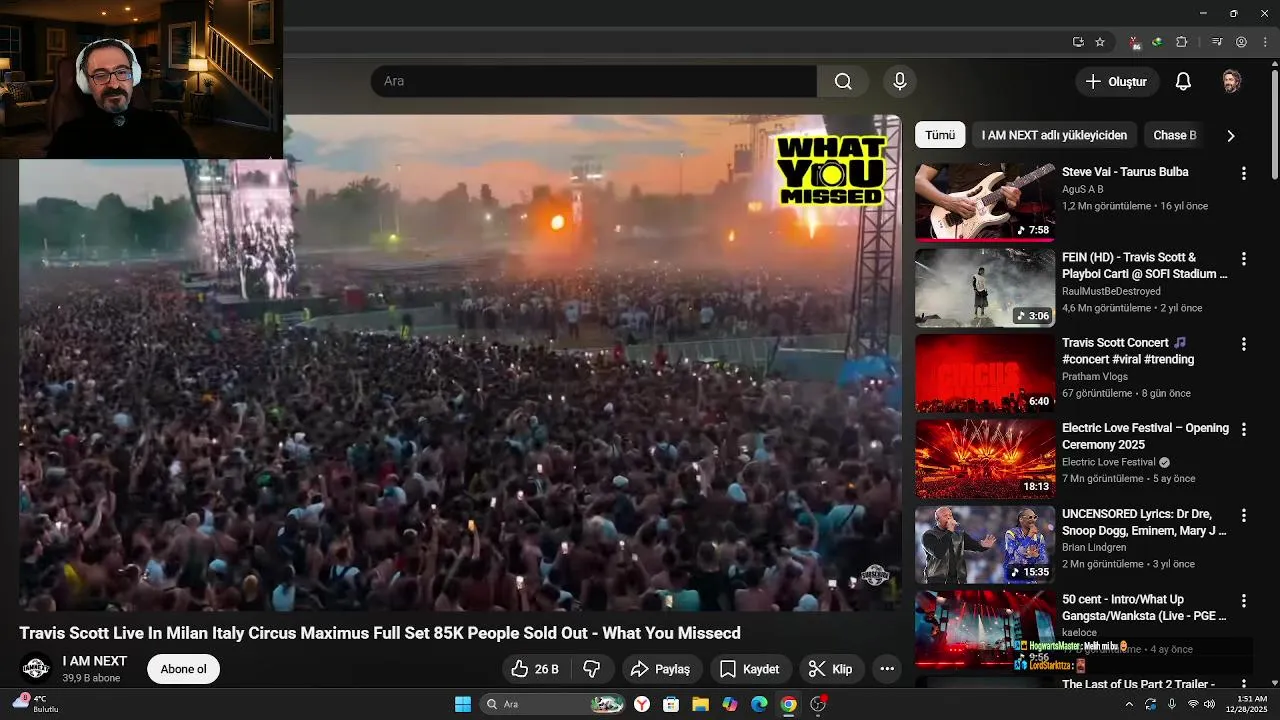Bookmark this page with the star icon
Image resolution: width=1280 pixels, height=720 pixels.
[x=1100, y=42]
